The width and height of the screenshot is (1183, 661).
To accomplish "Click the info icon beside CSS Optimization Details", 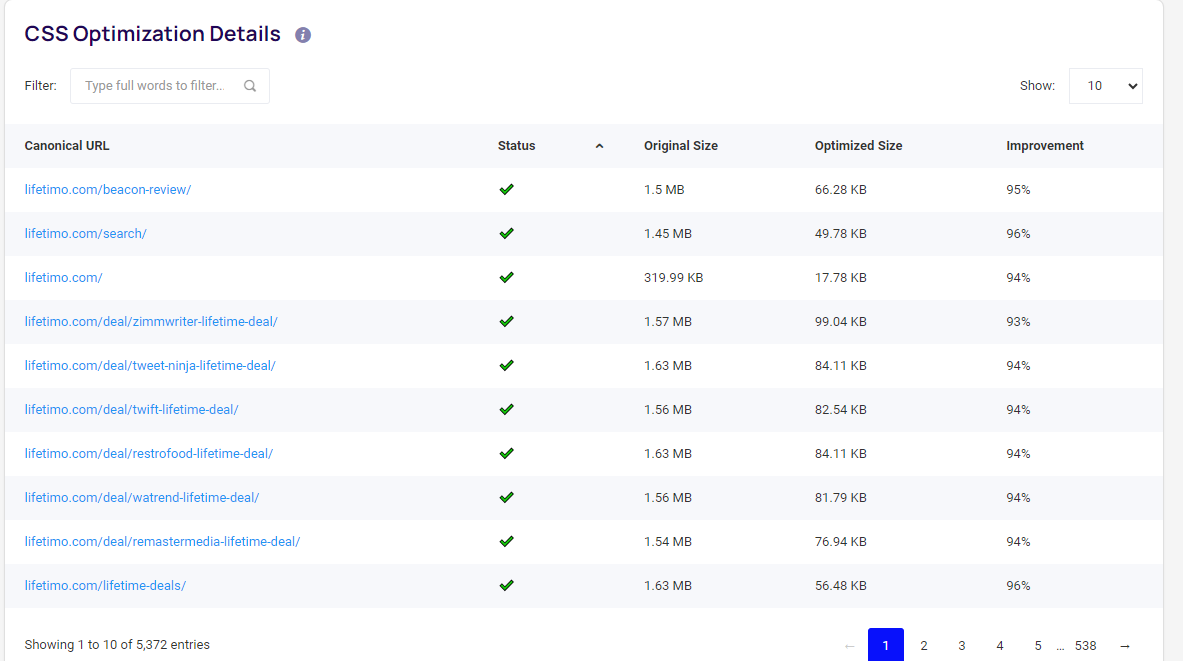I will (303, 35).
